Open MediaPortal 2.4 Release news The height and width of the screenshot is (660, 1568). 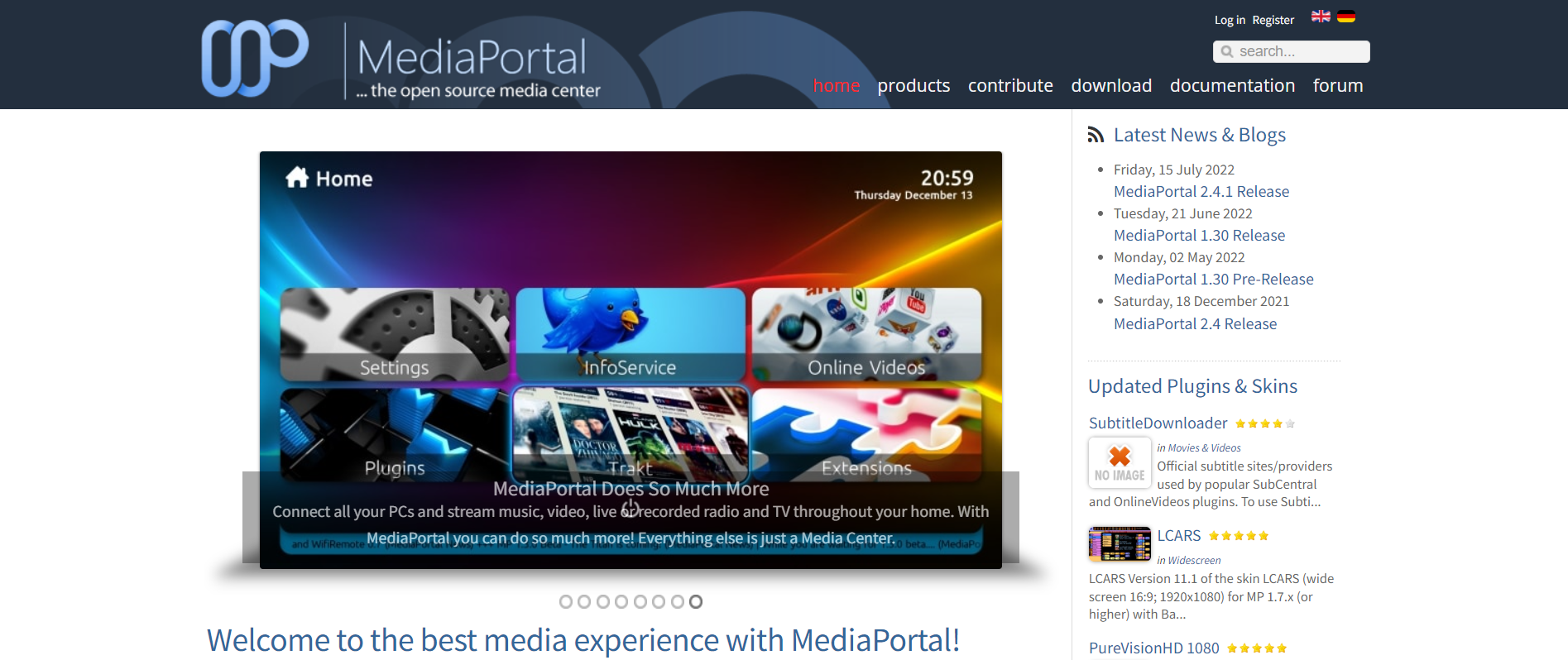coord(1195,324)
